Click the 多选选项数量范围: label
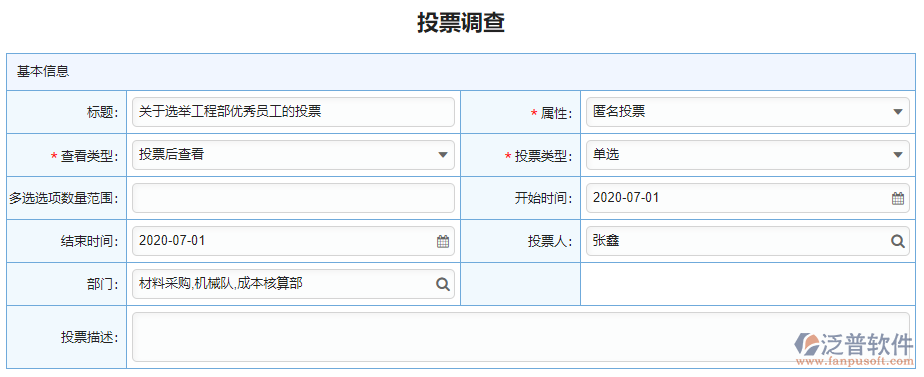The image size is (924, 377). click(64, 199)
